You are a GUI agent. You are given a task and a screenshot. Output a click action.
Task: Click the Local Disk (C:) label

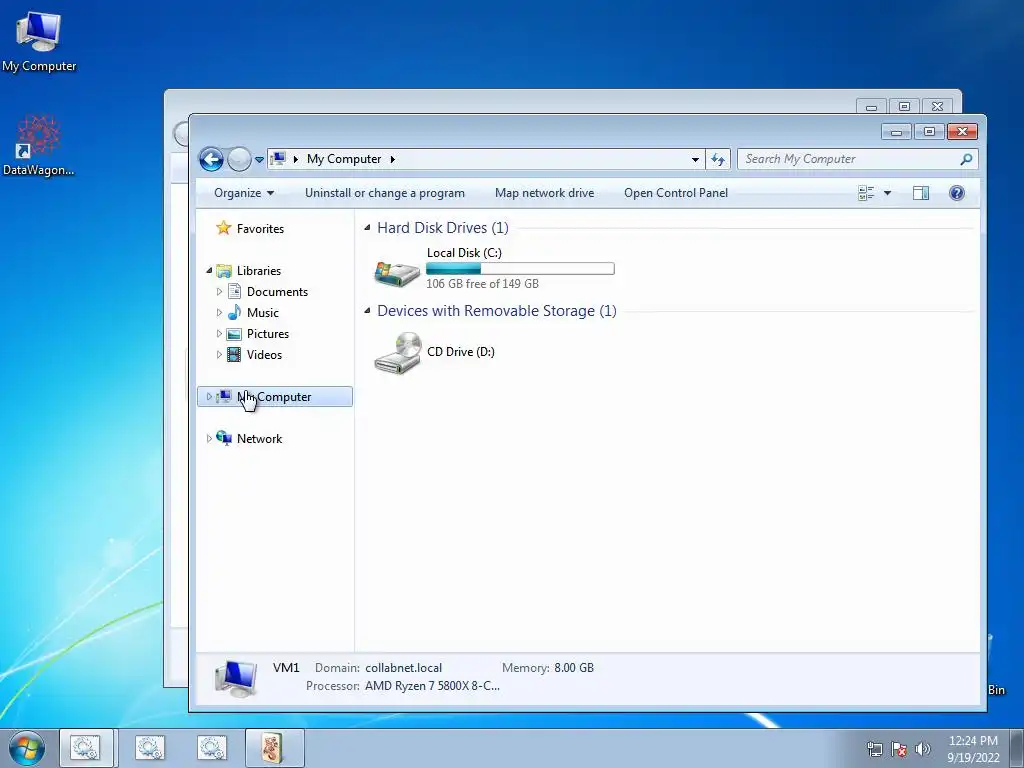[x=464, y=253]
